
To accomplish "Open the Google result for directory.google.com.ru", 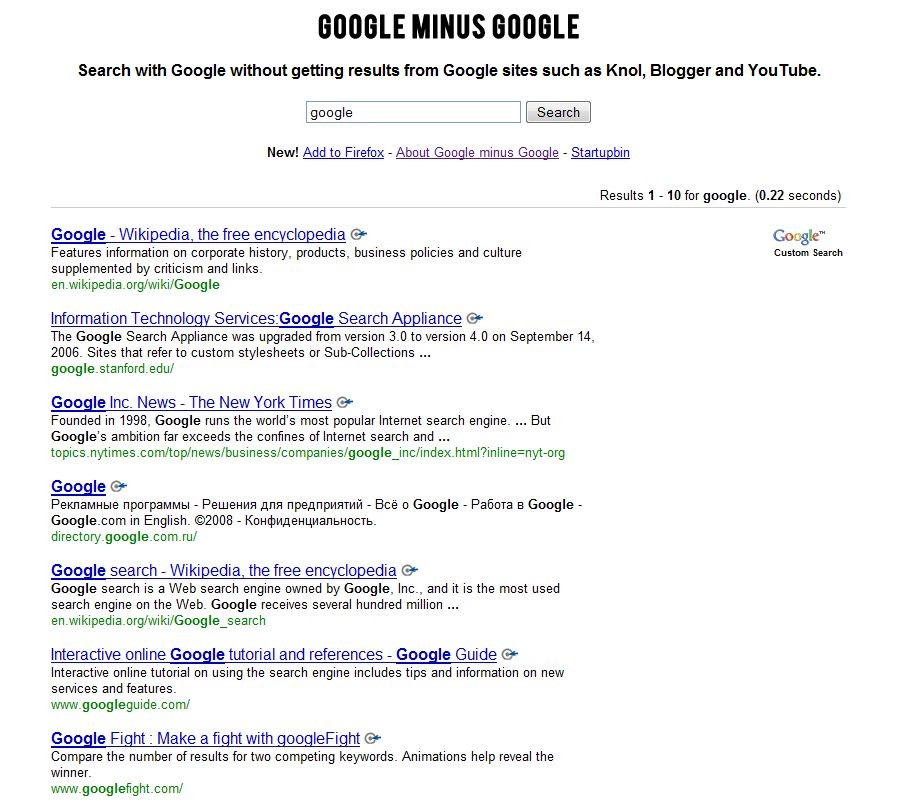I will click(x=78, y=487).
